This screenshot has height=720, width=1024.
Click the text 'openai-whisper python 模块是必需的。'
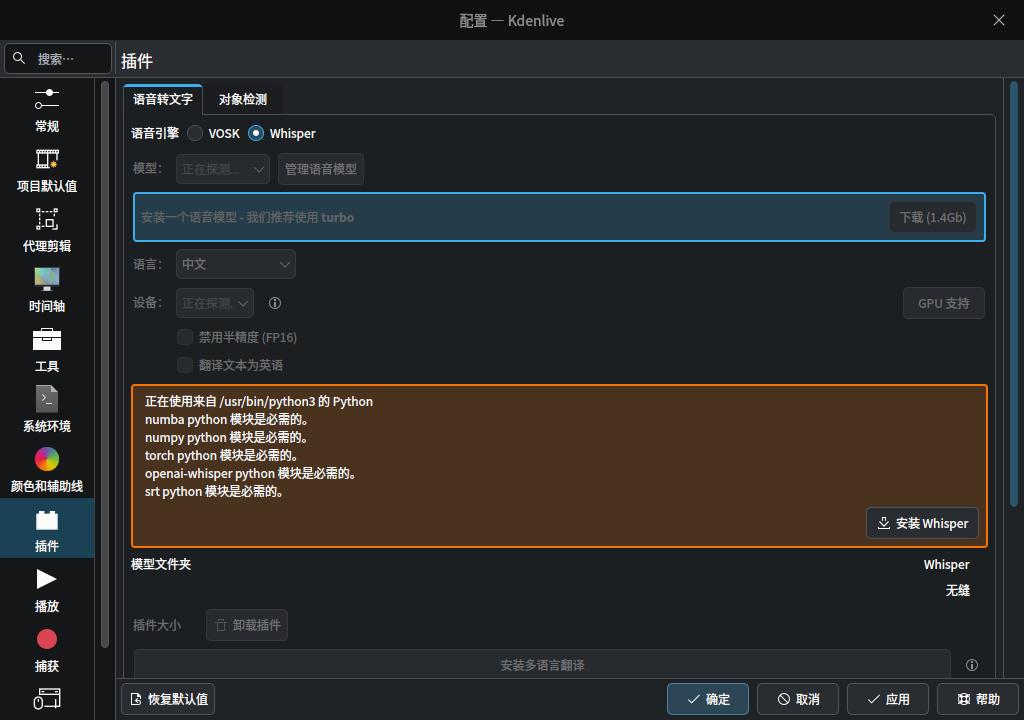click(x=251, y=473)
